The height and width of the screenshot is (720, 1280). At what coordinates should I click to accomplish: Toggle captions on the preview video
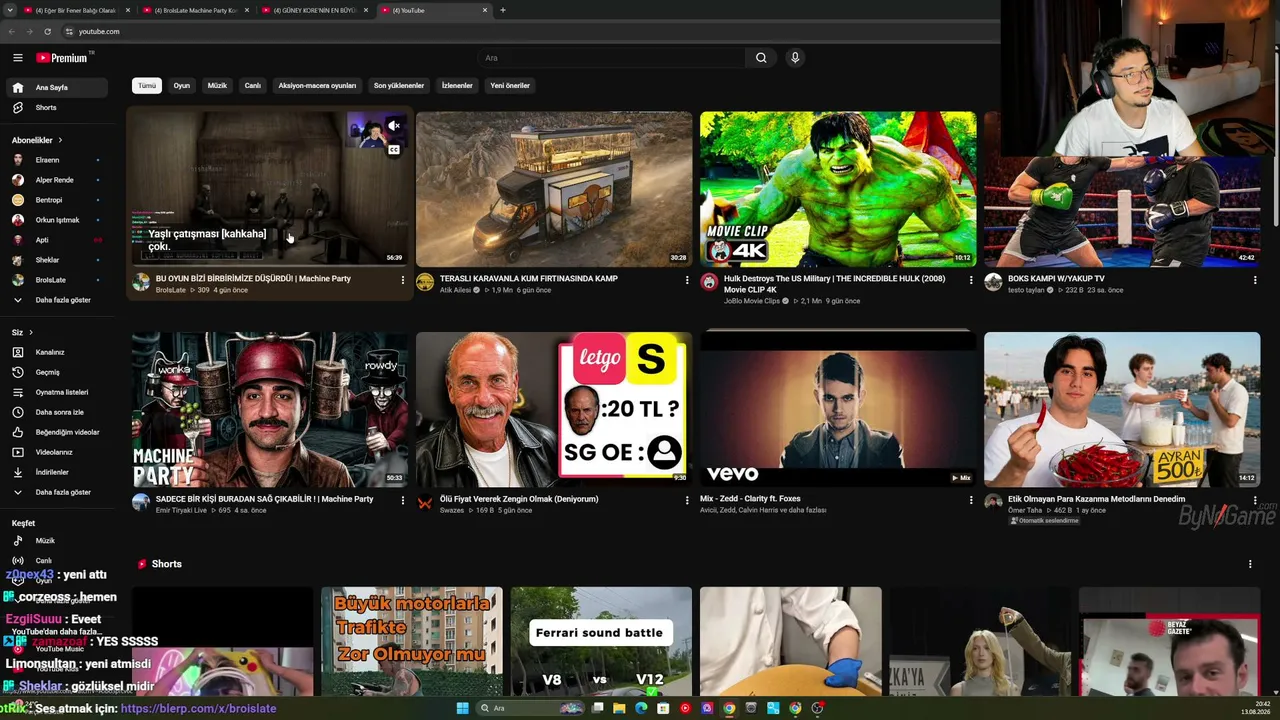click(394, 150)
